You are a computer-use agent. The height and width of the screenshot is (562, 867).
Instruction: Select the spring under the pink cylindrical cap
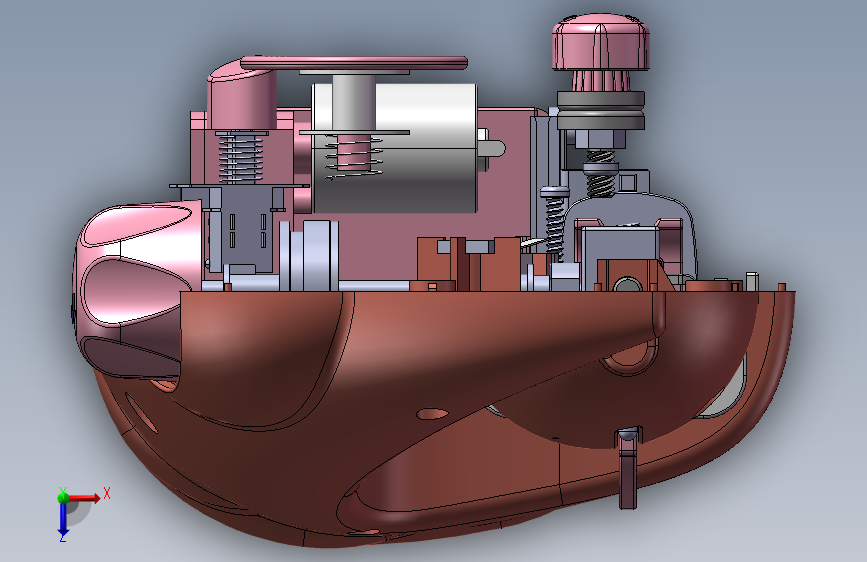click(x=240, y=159)
